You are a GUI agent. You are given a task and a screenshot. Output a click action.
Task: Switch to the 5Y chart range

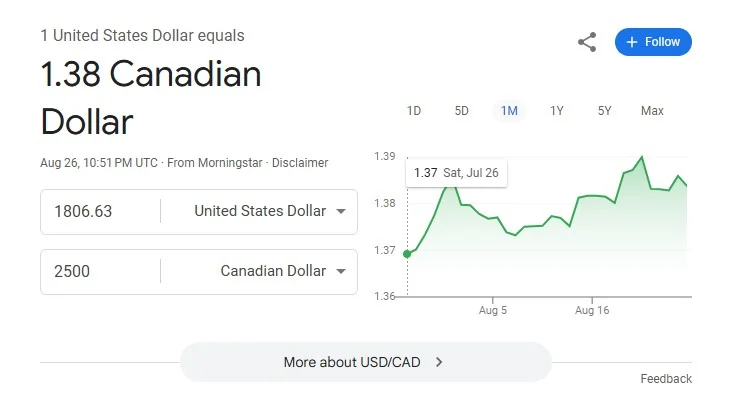coord(604,111)
